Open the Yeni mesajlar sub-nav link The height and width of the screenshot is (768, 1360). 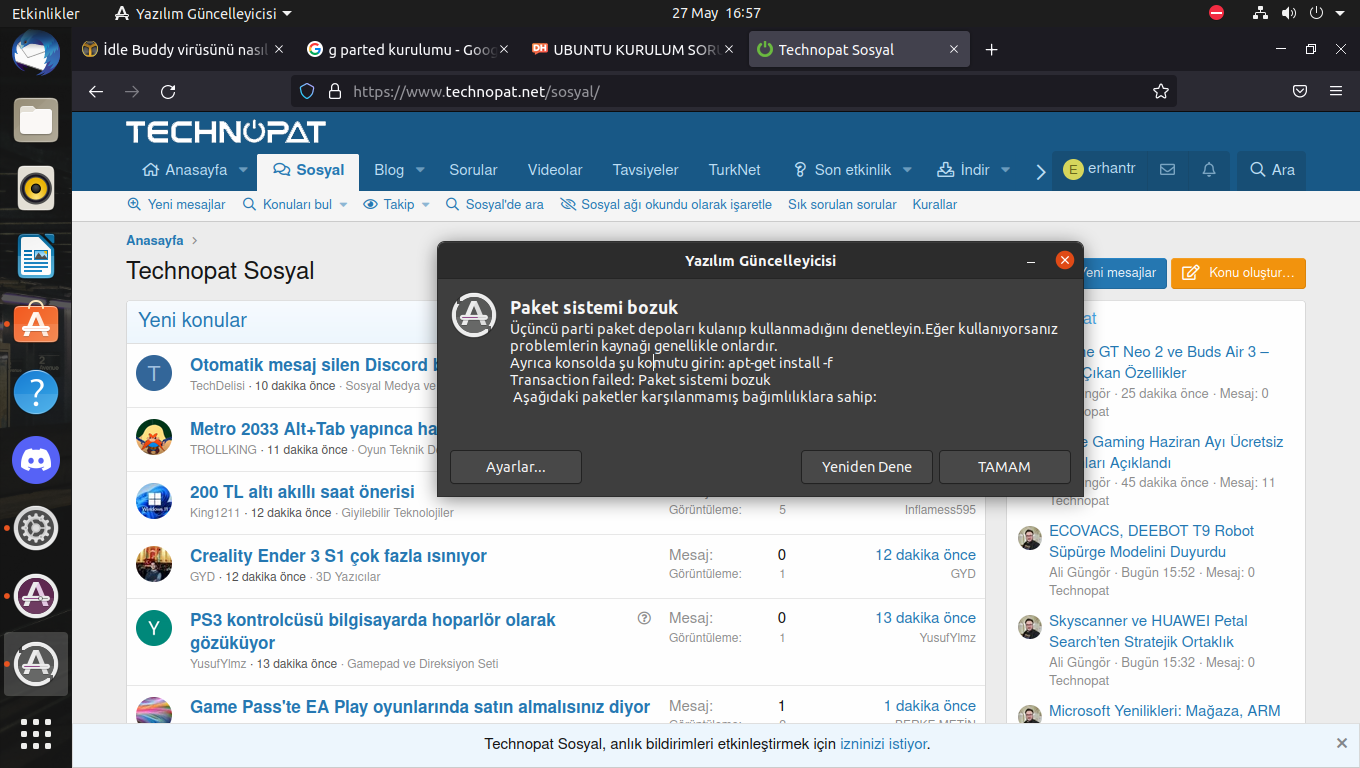176,204
